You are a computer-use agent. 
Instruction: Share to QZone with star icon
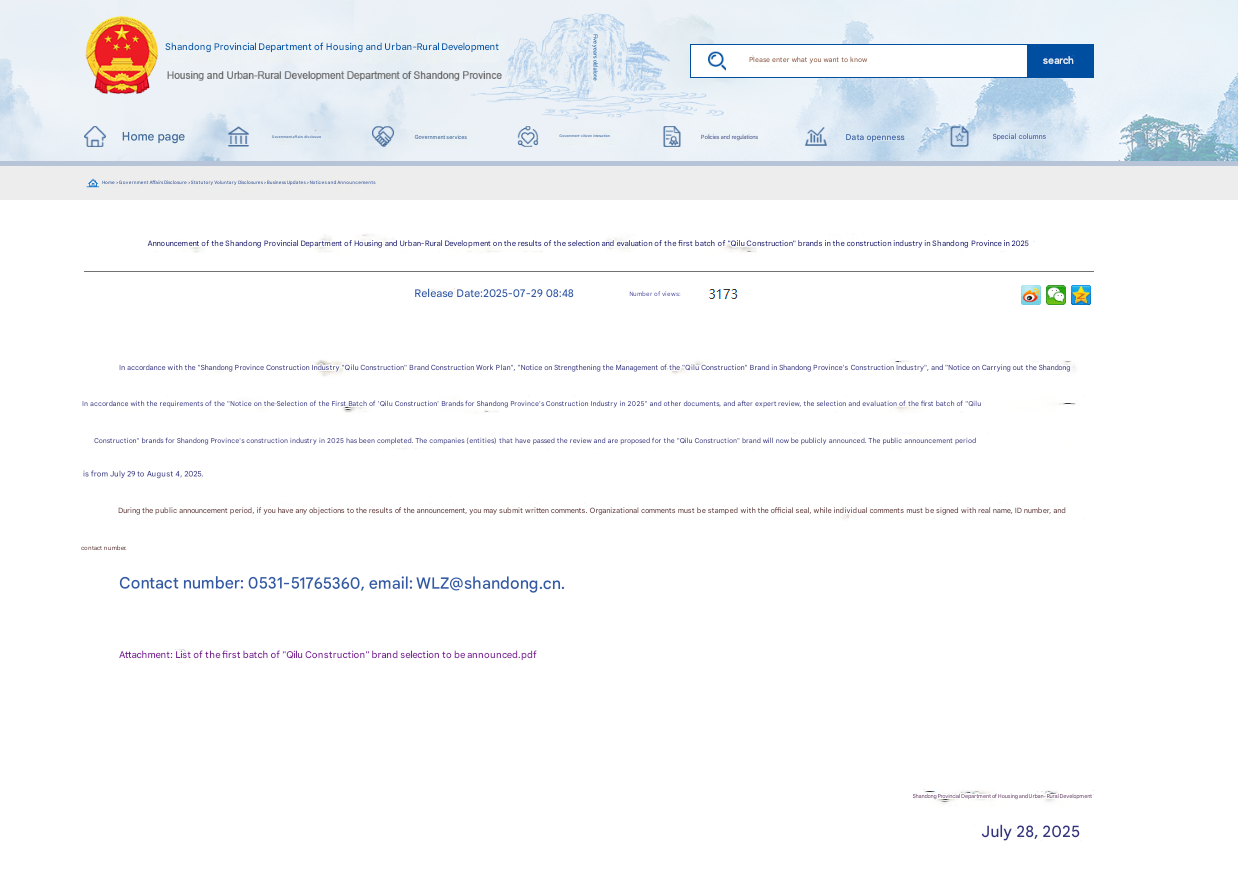tap(1081, 295)
